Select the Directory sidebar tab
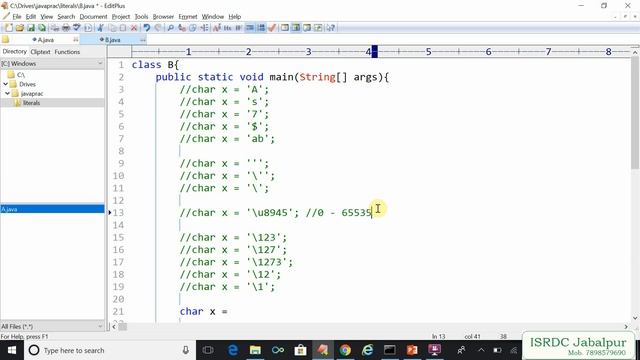The height and width of the screenshot is (360, 640). pyautogui.click(x=14, y=51)
